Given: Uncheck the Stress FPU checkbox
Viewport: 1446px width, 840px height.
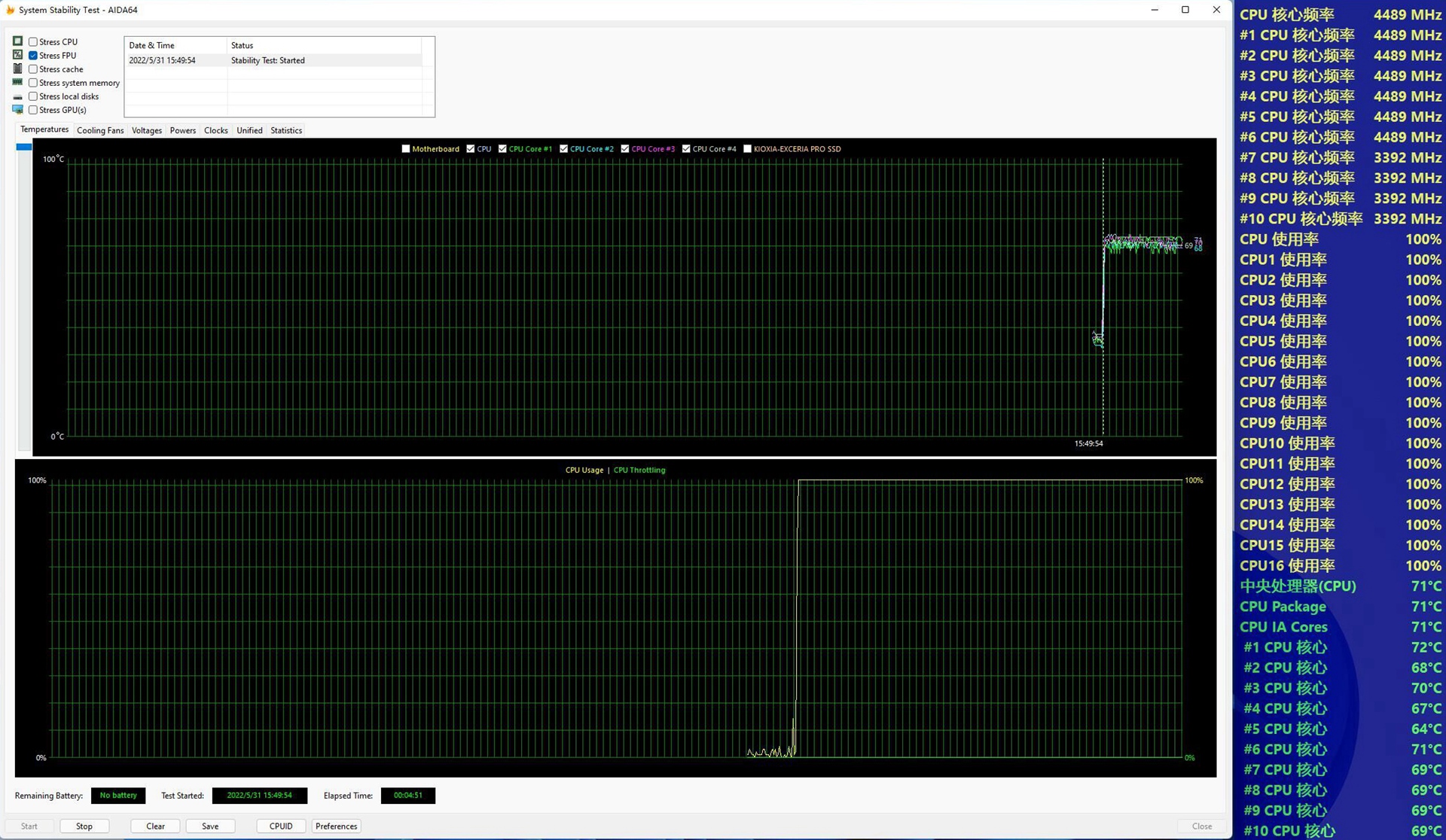Looking at the screenshot, I should point(33,56).
